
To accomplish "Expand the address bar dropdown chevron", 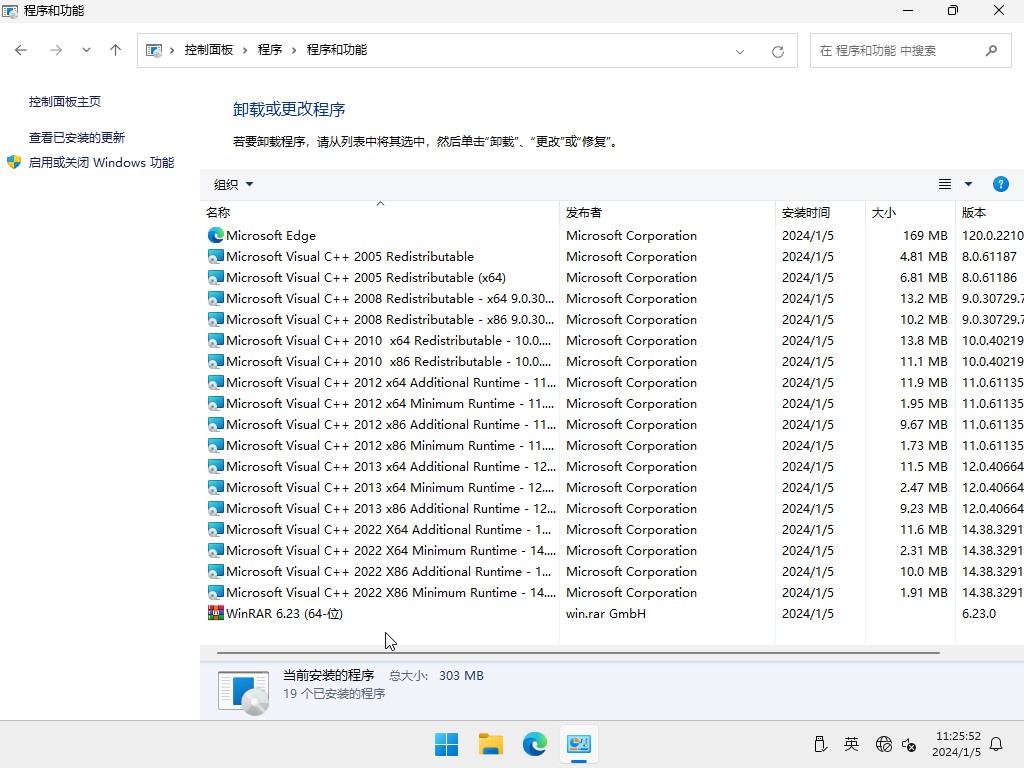I will click(x=739, y=49).
